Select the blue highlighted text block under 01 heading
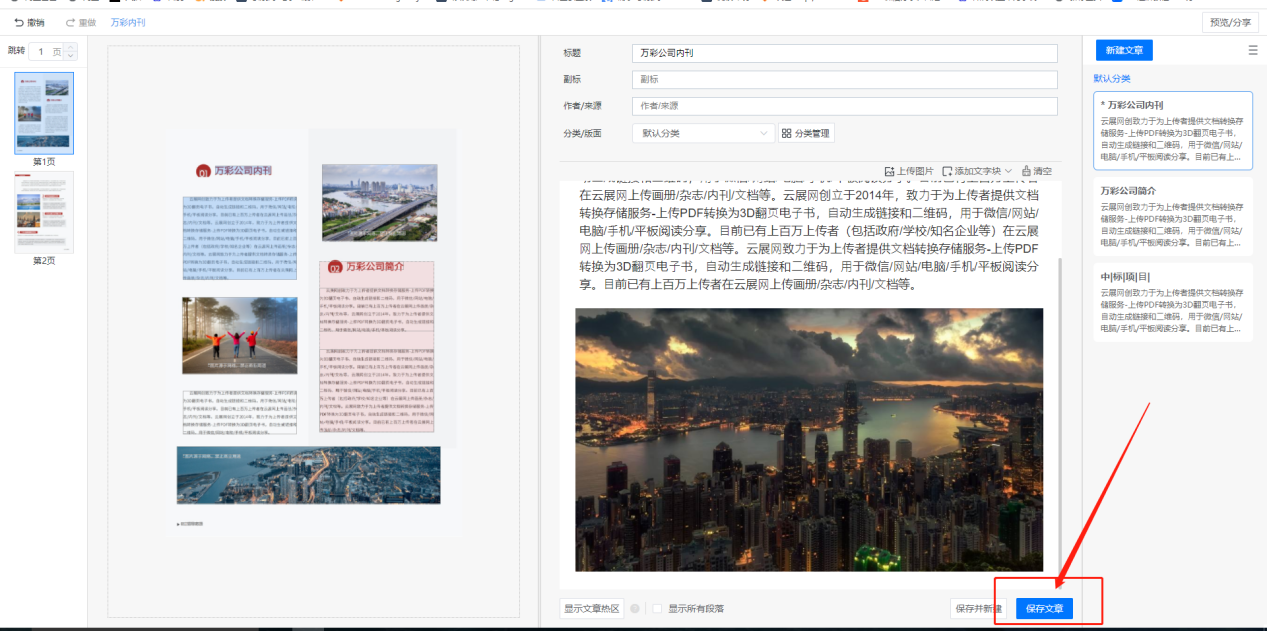Screen dimensions: 1267x631 (239, 237)
